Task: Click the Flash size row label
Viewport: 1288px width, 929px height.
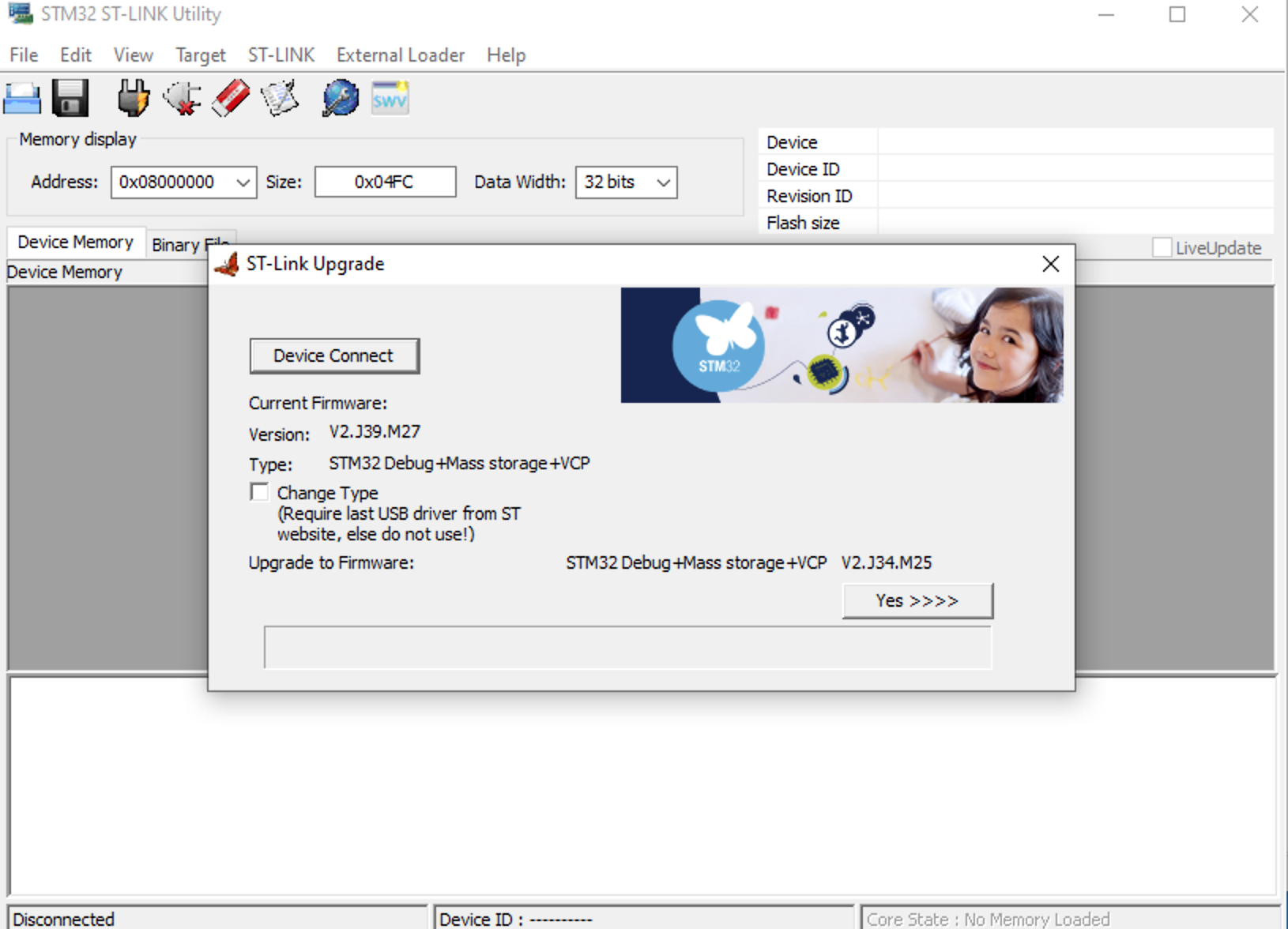Action: 803,223
